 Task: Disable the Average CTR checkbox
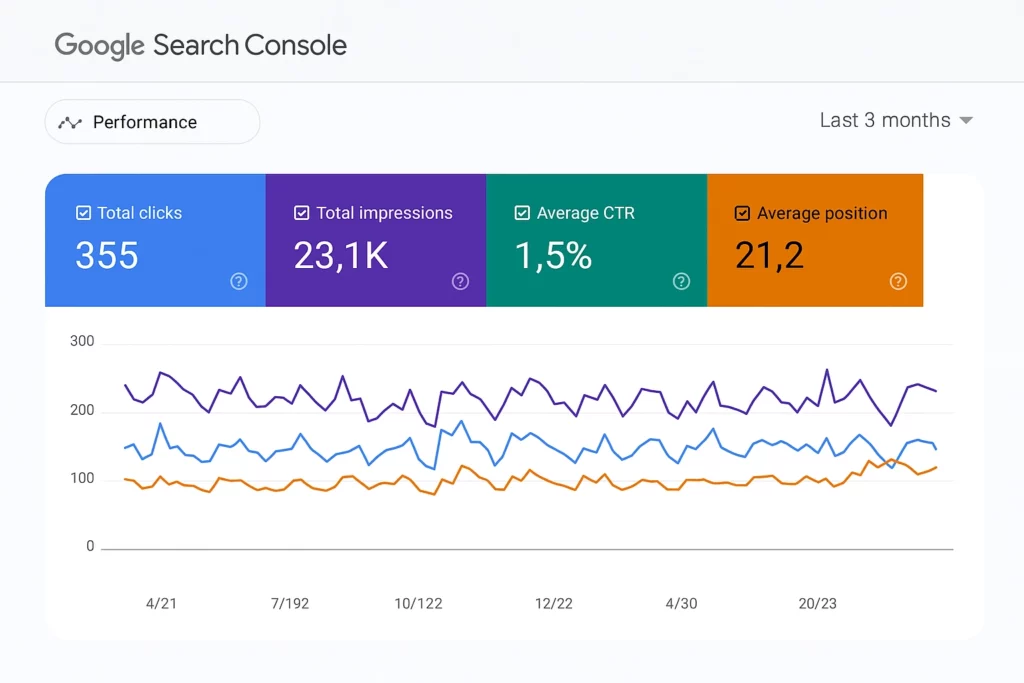522,212
